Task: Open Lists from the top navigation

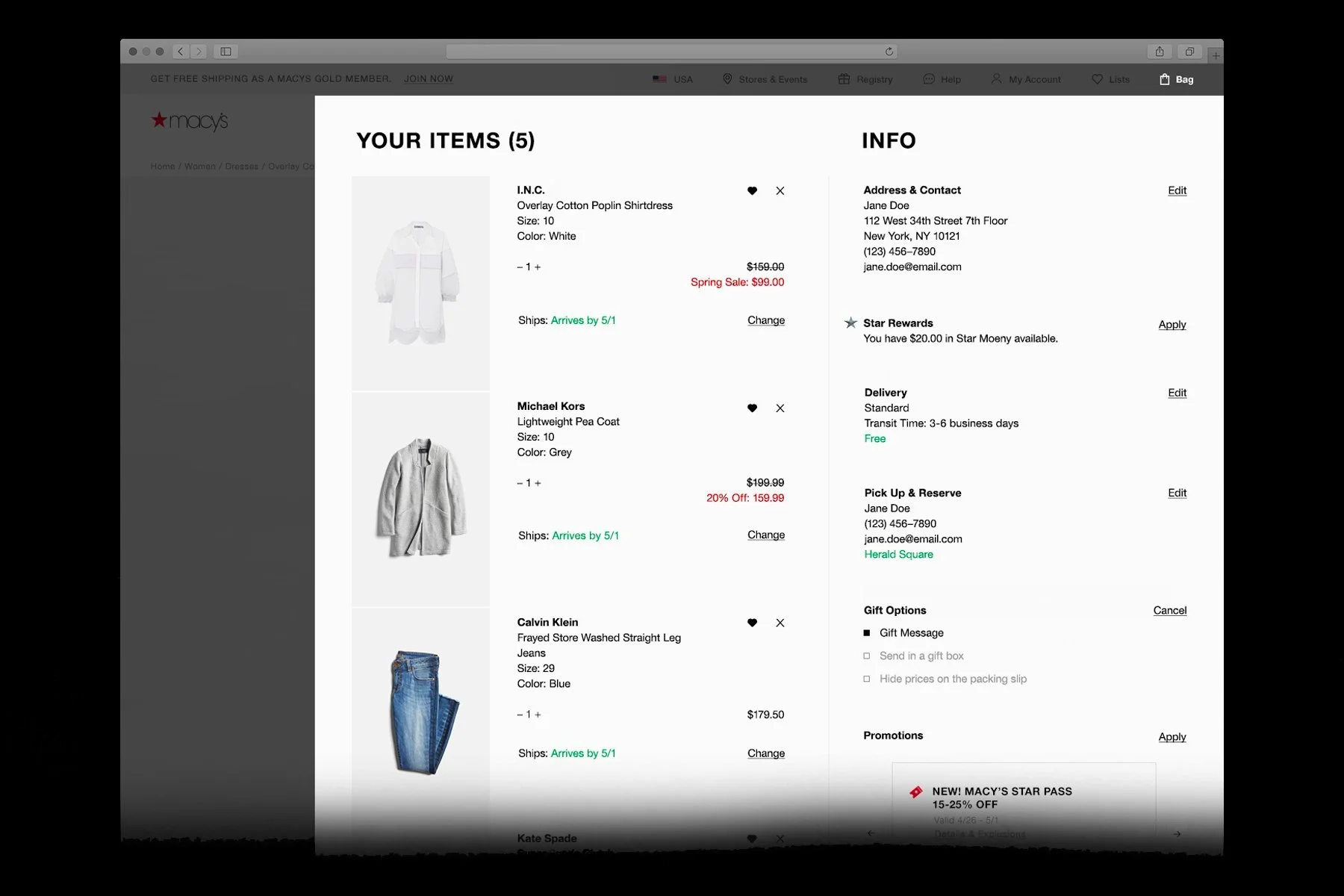Action: [1110, 79]
